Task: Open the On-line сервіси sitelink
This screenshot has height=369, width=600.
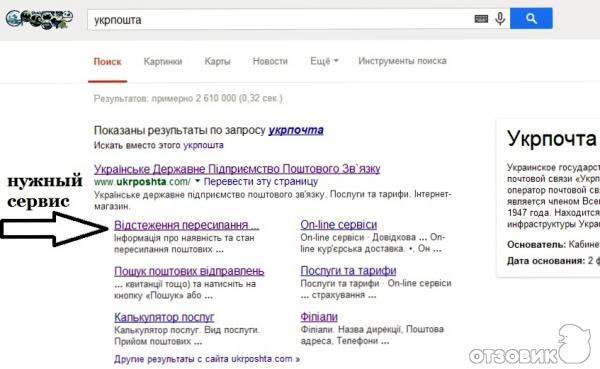Action: (339, 224)
